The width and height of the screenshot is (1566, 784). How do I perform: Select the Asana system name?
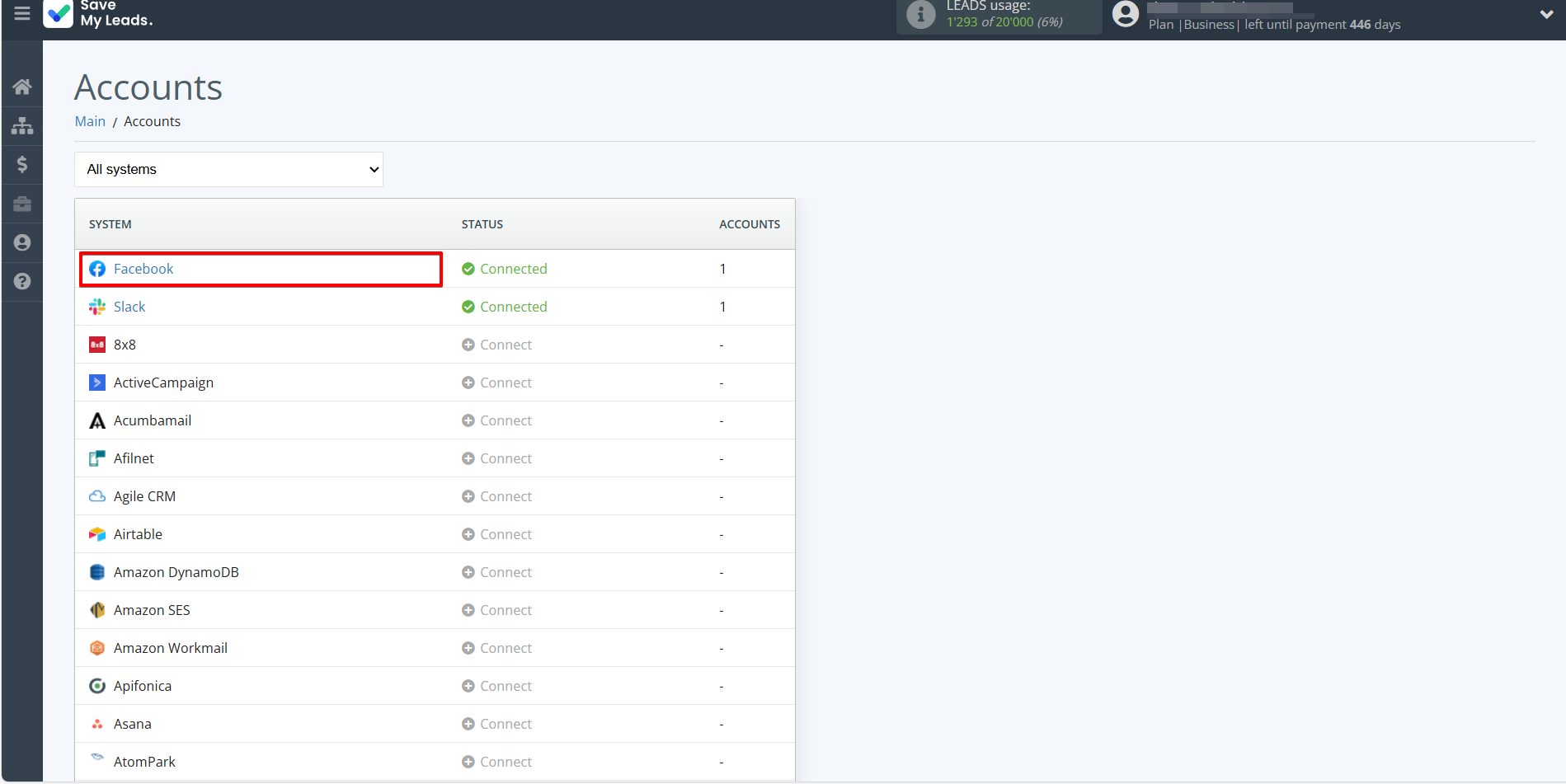[x=133, y=724]
